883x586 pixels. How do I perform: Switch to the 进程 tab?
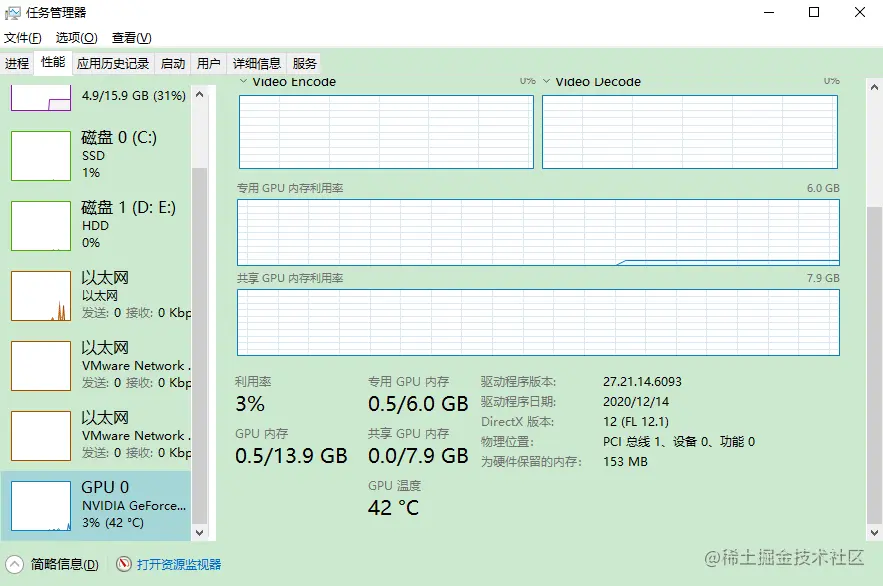[x=17, y=64]
